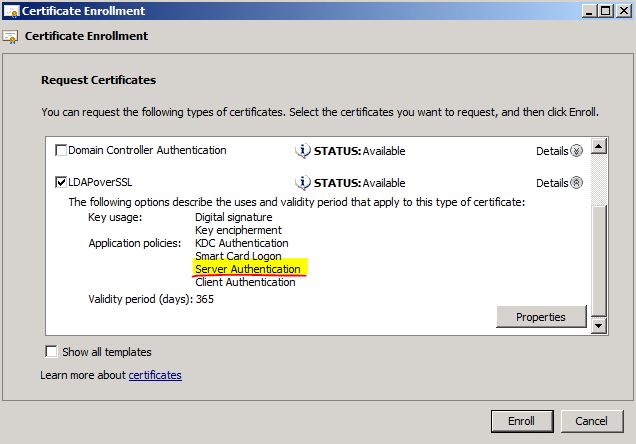The width and height of the screenshot is (636, 444).
Task: Click the scroll down arrow in certificate list
Action: (x=599, y=325)
